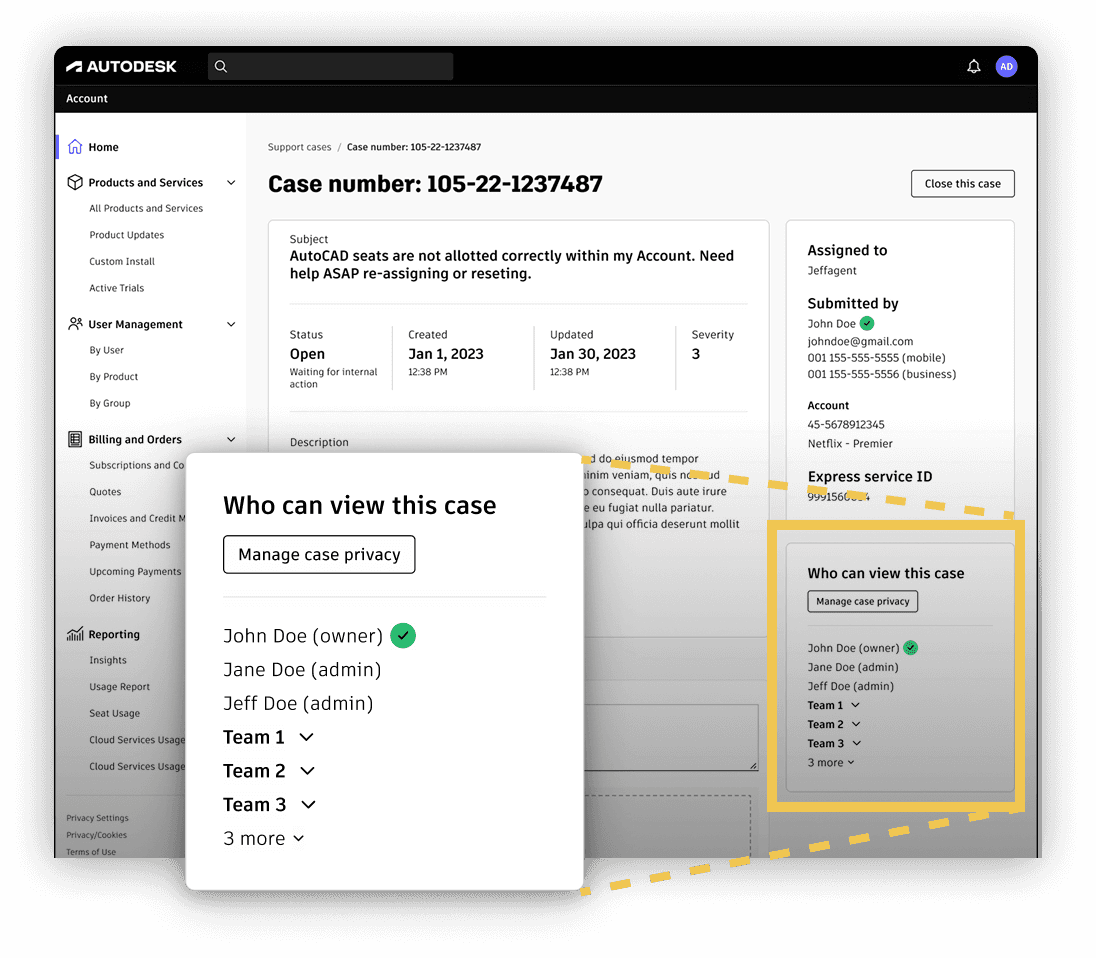
Task: Open Terms of Use footer link
Action: tap(91, 852)
